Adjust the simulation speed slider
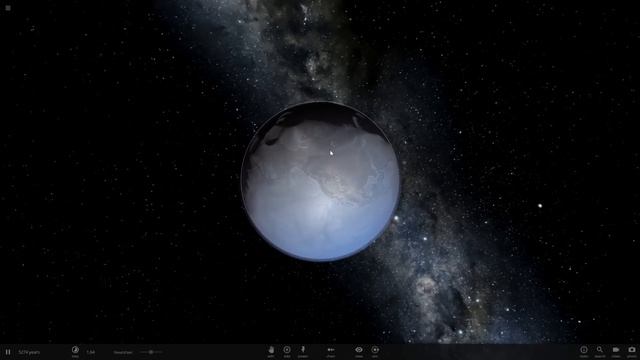Viewport: 640px width, 360px height. (x=151, y=352)
